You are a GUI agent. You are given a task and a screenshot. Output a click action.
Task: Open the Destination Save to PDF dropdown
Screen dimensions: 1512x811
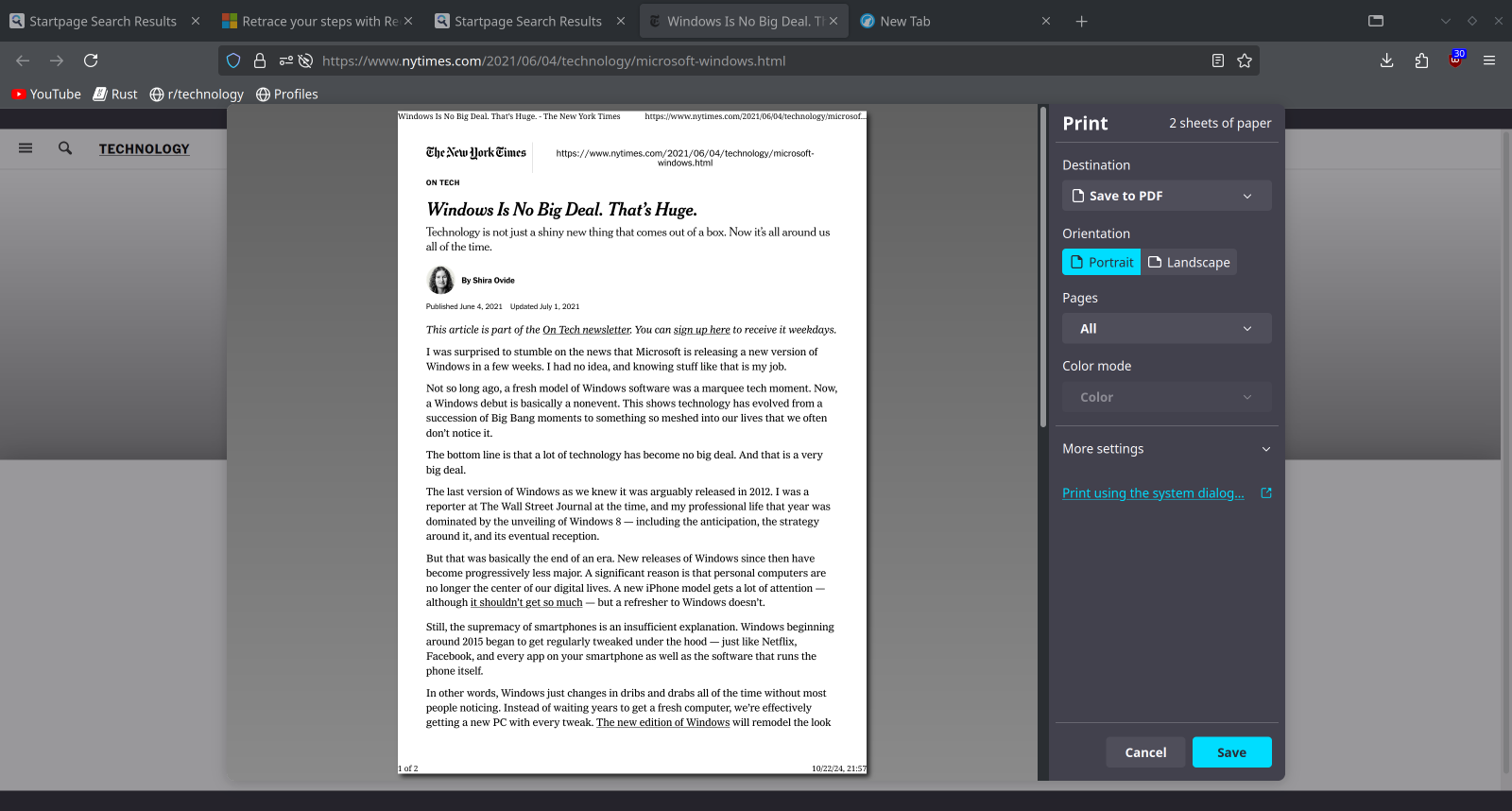(x=1166, y=196)
